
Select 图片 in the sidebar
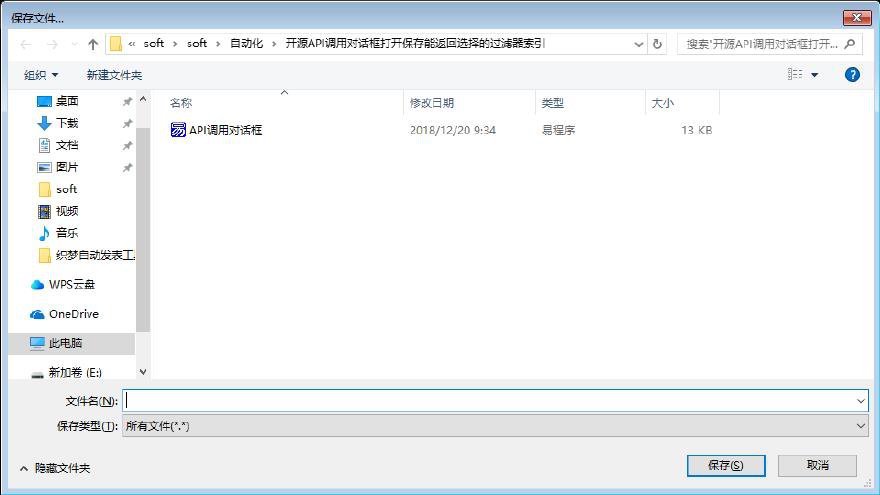pyautogui.click(x=67, y=167)
